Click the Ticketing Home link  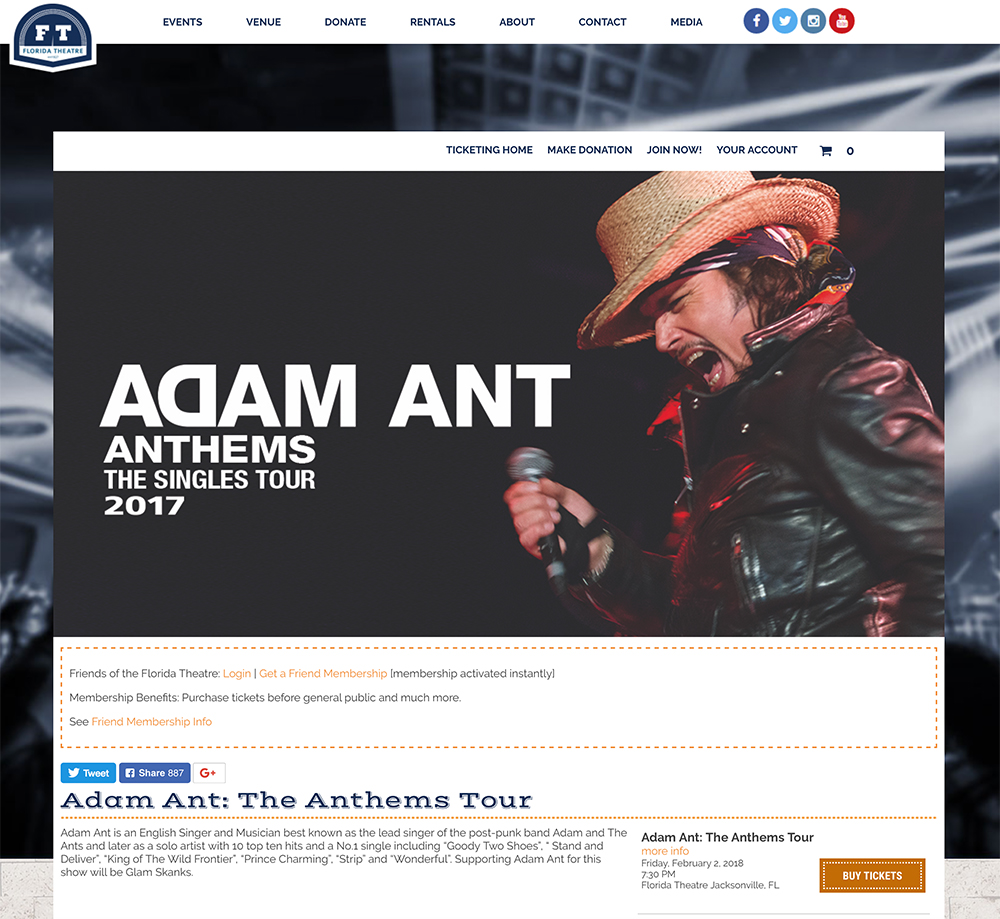(489, 150)
